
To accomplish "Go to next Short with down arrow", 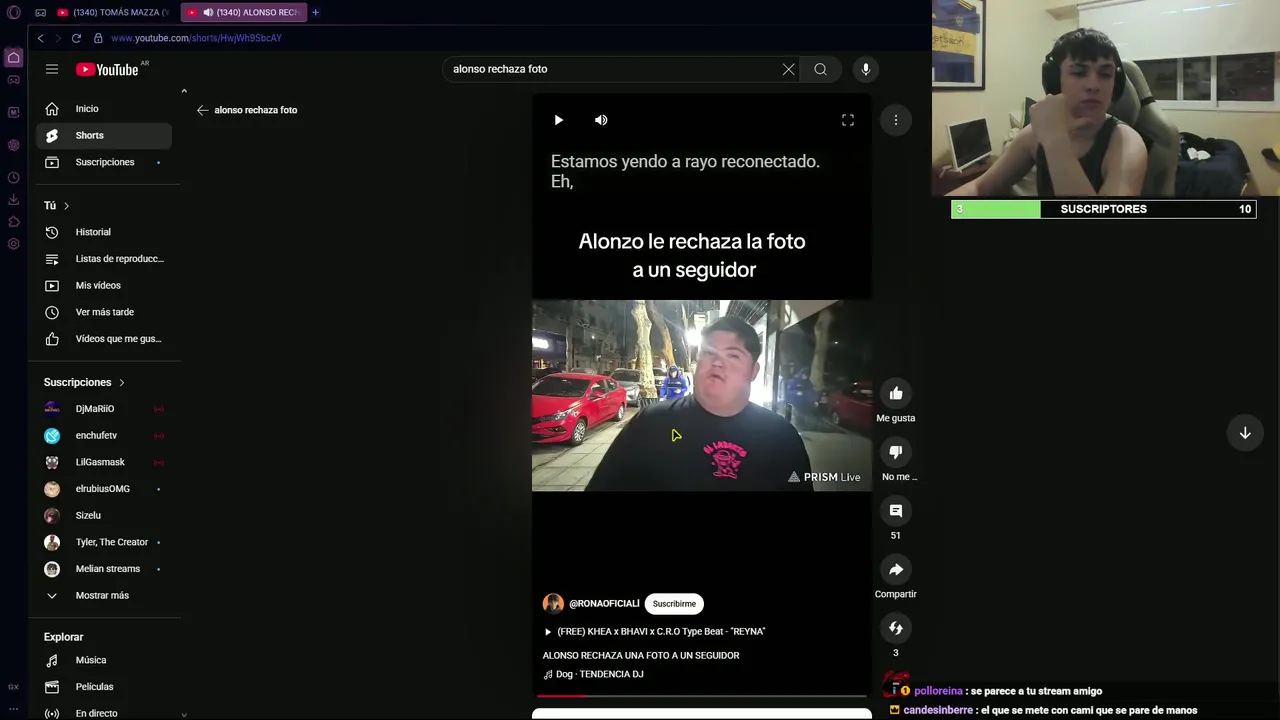I will [x=1245, y=433].
